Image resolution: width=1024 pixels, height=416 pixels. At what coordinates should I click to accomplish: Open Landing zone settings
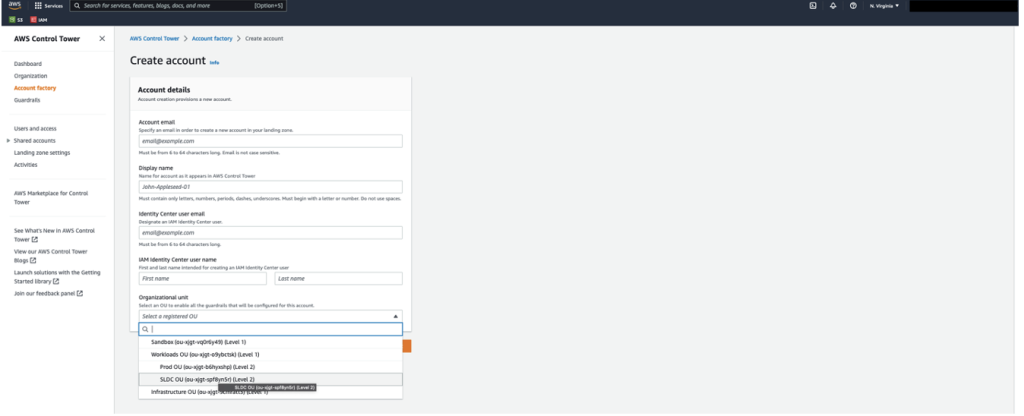(x=42, y=153)
